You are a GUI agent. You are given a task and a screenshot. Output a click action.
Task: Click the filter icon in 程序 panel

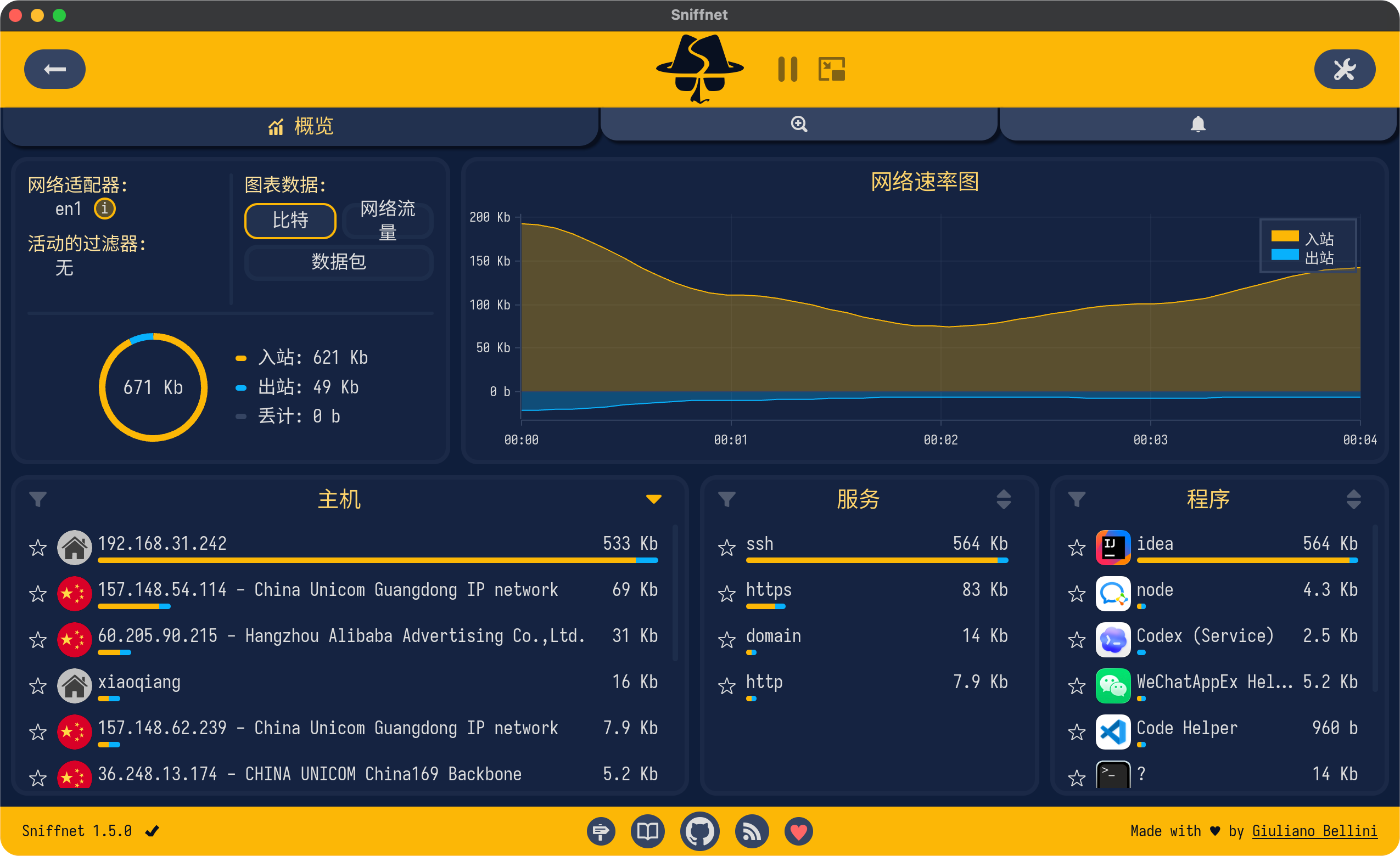point(1077,499)
